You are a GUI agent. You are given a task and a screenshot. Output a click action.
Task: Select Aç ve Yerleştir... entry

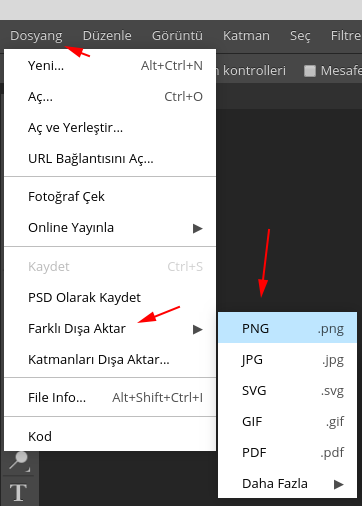(x=110, y=128)
